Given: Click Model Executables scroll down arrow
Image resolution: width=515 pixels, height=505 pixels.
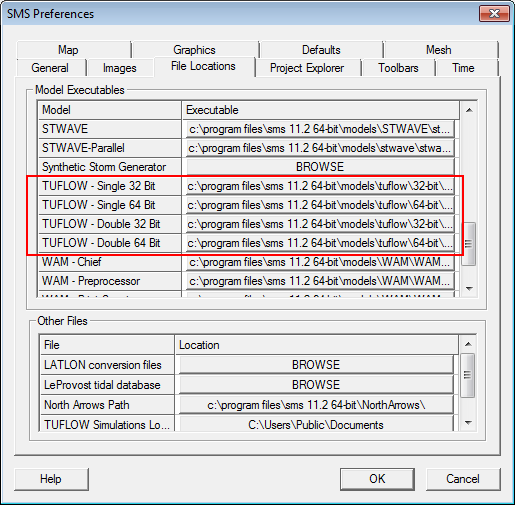Looking at the screenshot, I should click(469, 288).
